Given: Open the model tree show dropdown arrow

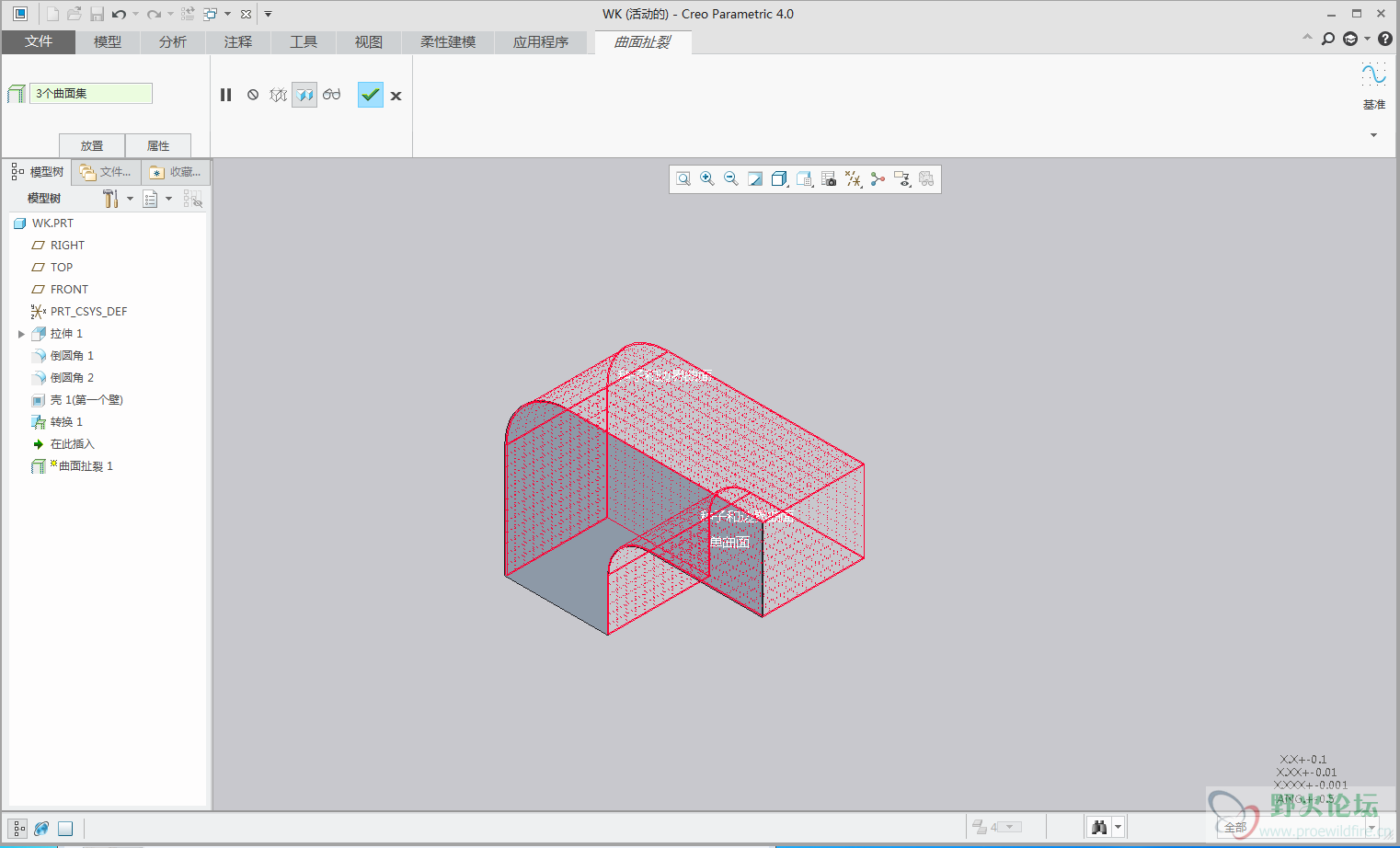Looking at the screenshot, I should [x=168, y=199].
